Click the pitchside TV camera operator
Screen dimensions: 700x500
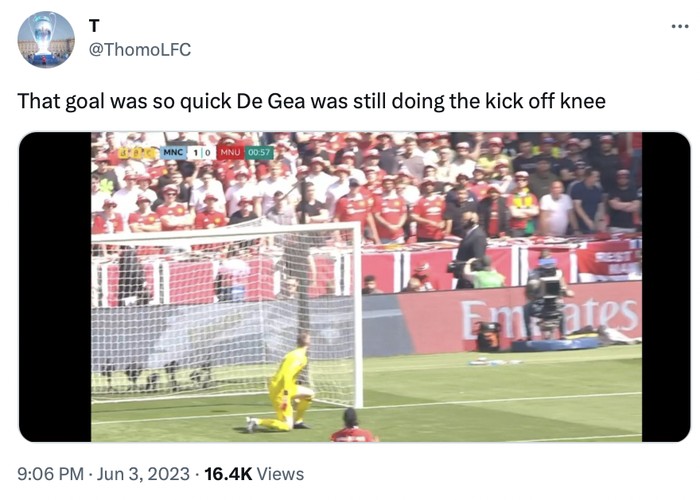pyautogui.click(x=545, y=293)
